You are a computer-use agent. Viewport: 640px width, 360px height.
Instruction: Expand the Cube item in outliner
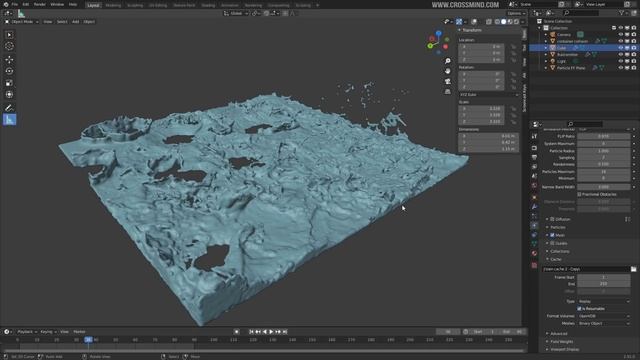click(546, 48)
